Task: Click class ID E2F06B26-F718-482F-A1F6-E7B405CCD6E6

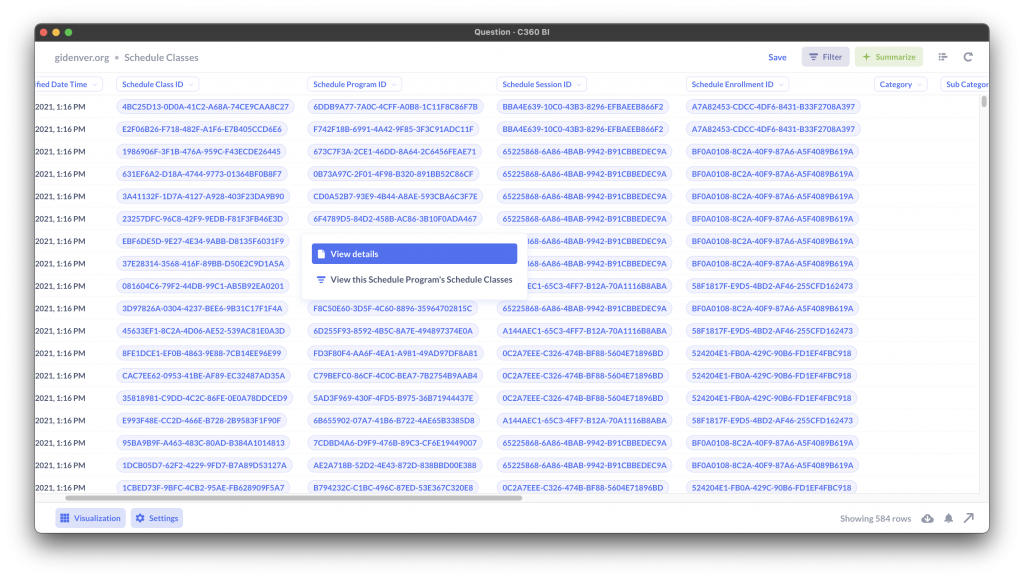Action: (202, 129)
